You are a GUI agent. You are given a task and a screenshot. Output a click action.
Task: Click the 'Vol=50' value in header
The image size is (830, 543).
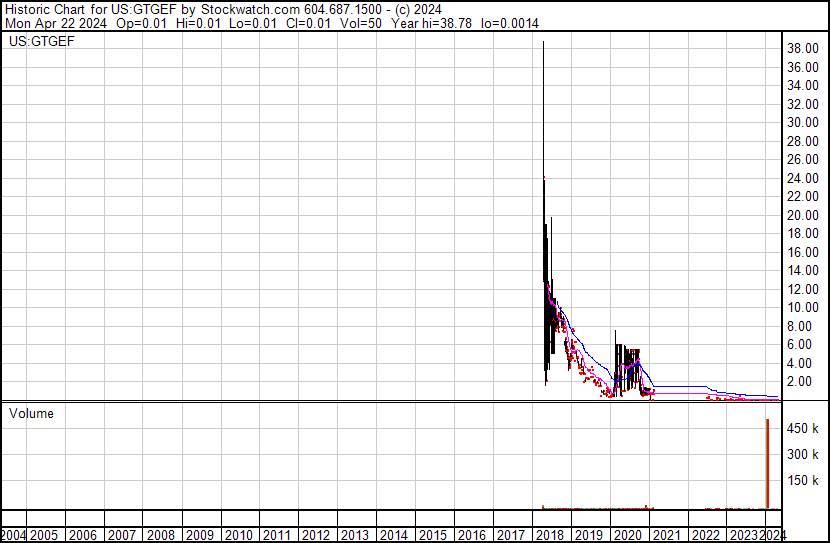pos(360,23)
